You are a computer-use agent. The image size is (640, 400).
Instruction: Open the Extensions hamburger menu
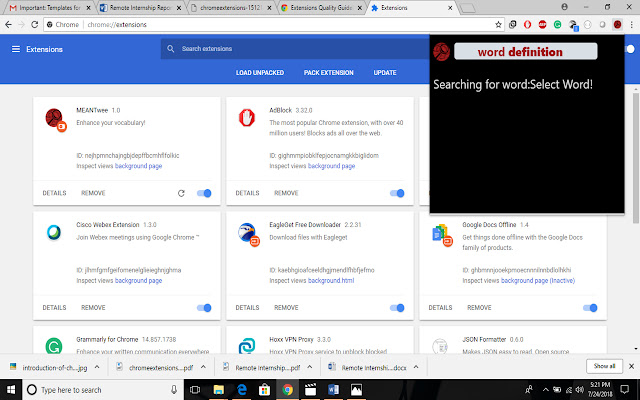tap(16, 49)
